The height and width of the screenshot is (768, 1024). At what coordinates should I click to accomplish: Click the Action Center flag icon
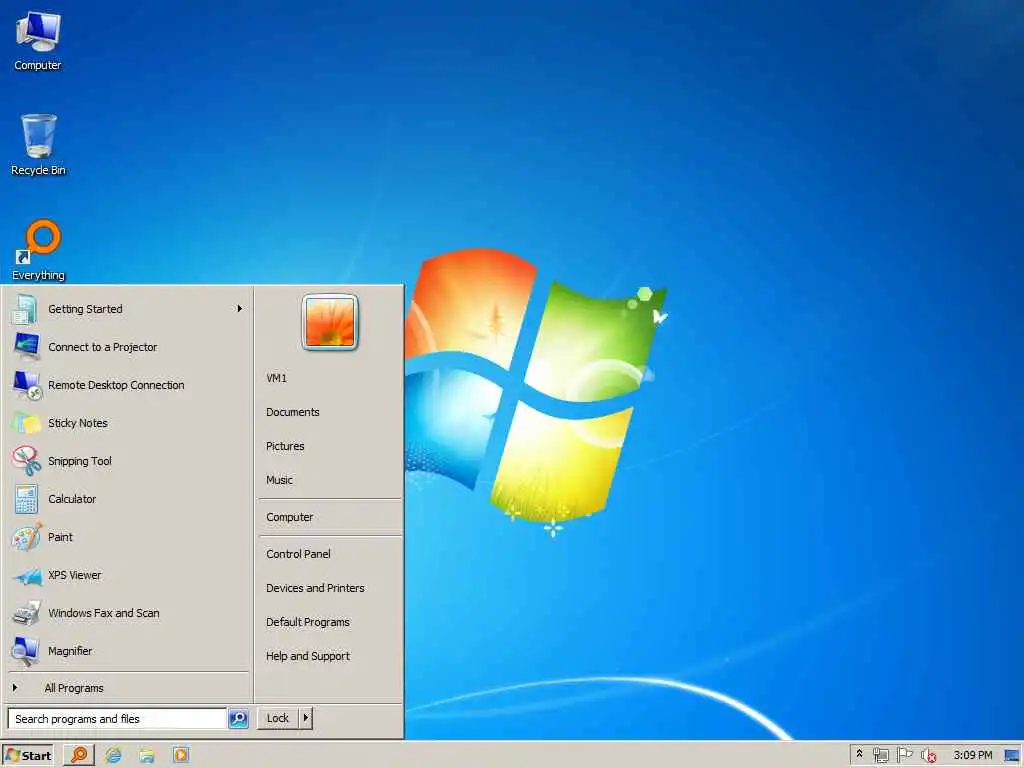point(904,755)
